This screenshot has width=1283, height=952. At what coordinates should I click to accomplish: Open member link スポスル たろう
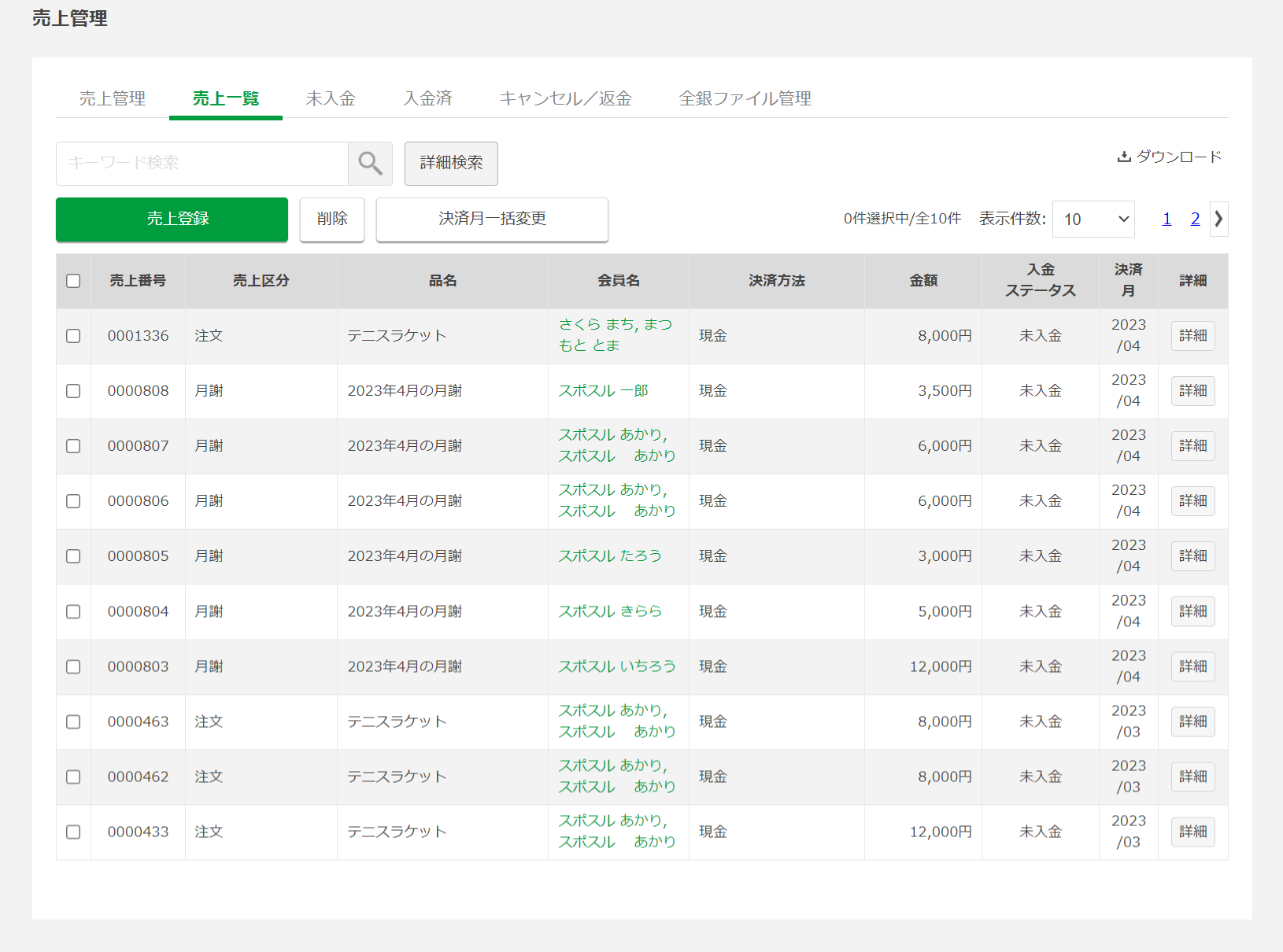[x=610, y=556]
